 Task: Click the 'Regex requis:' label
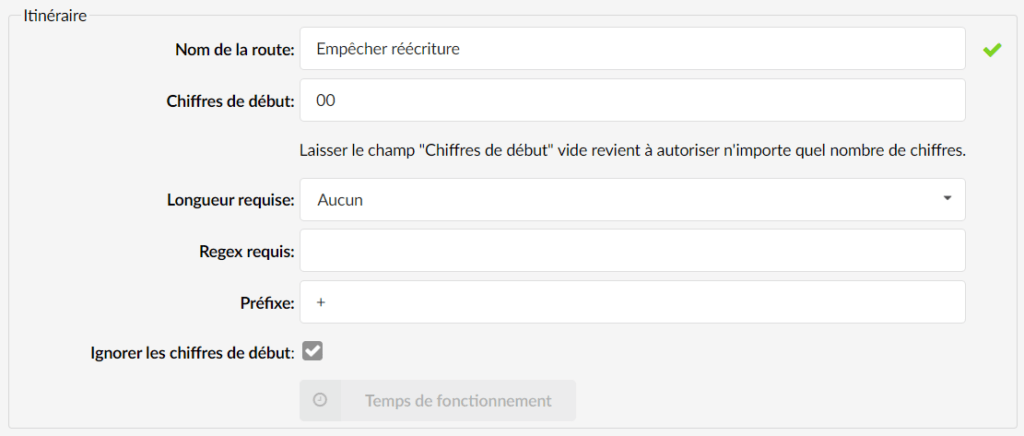tap(248, 252)
